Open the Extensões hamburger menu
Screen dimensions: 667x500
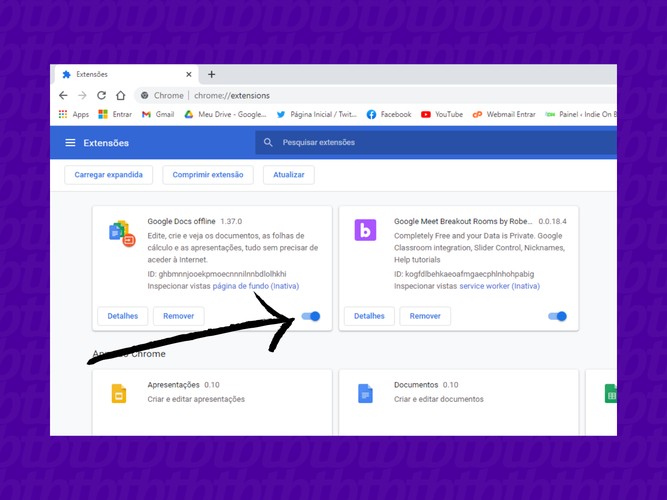tap(70, 143)
